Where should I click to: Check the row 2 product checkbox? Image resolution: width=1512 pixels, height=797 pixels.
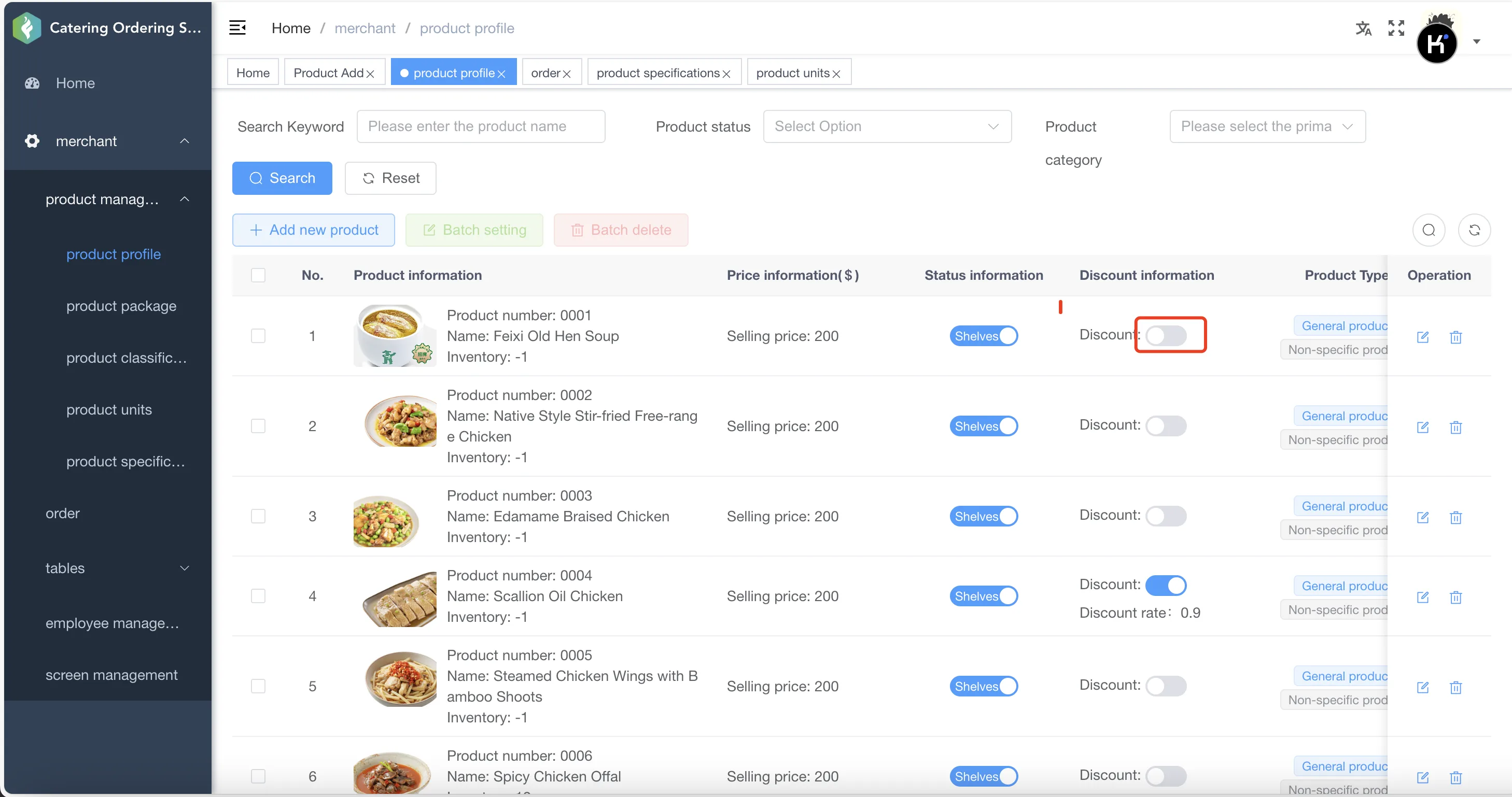[x=258, y=426]
